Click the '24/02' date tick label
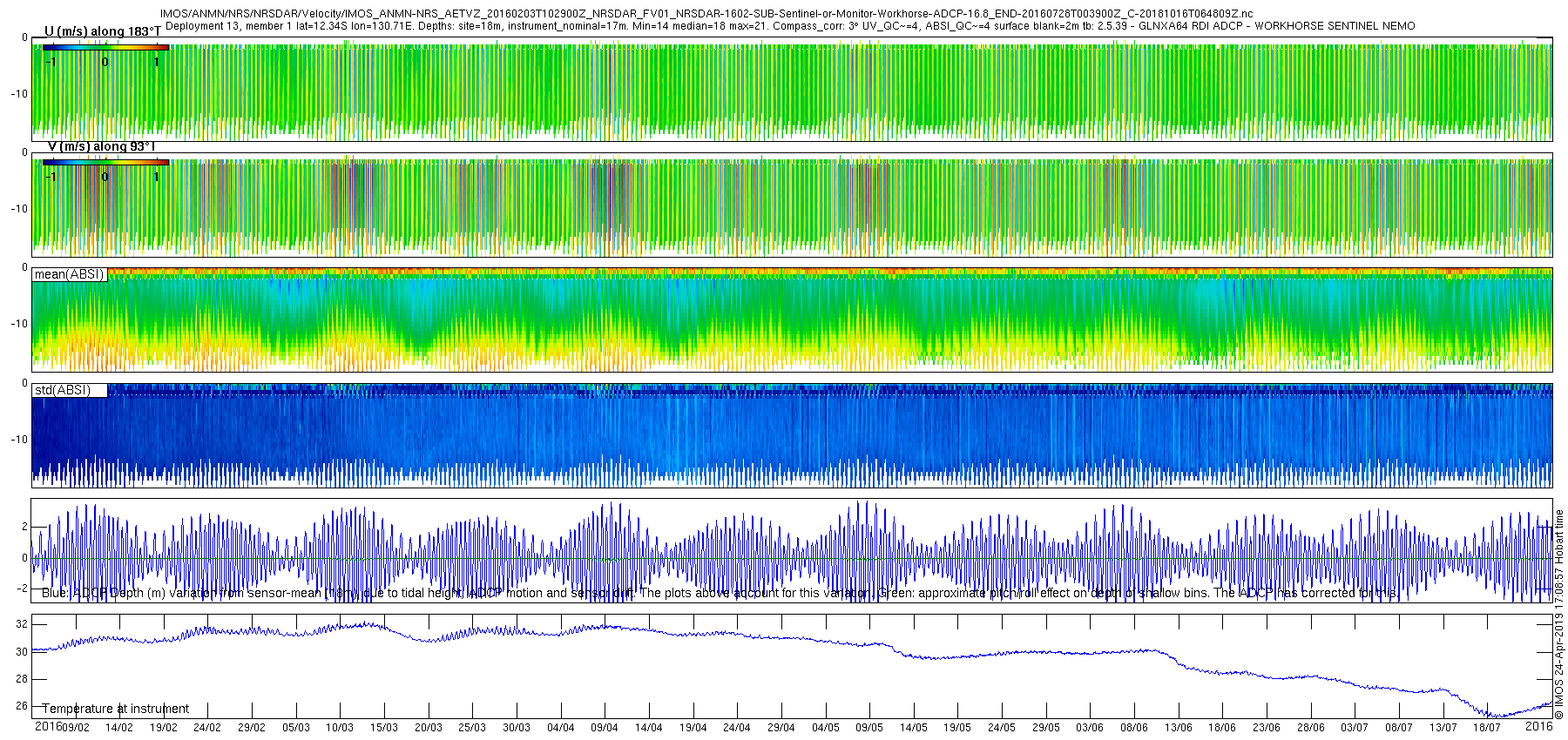The width and height of the screenshot is (1568, 740). tap(207, 728)
